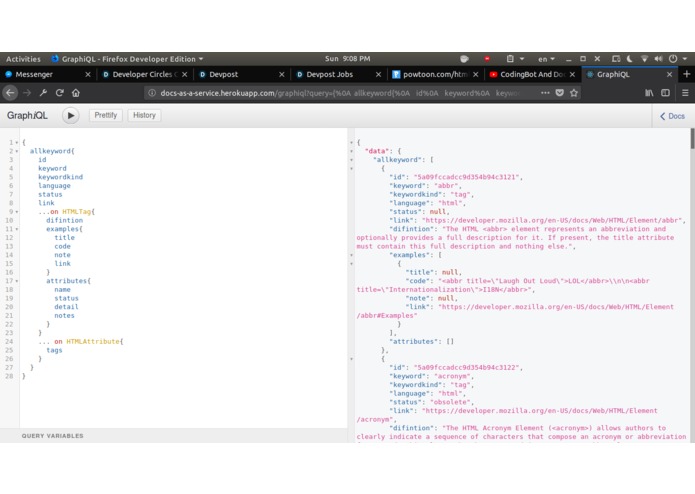This screenshot has width=695, height=494.
Task: Click "attributes": [] entry in results
Action: click(x=421, y=342)
